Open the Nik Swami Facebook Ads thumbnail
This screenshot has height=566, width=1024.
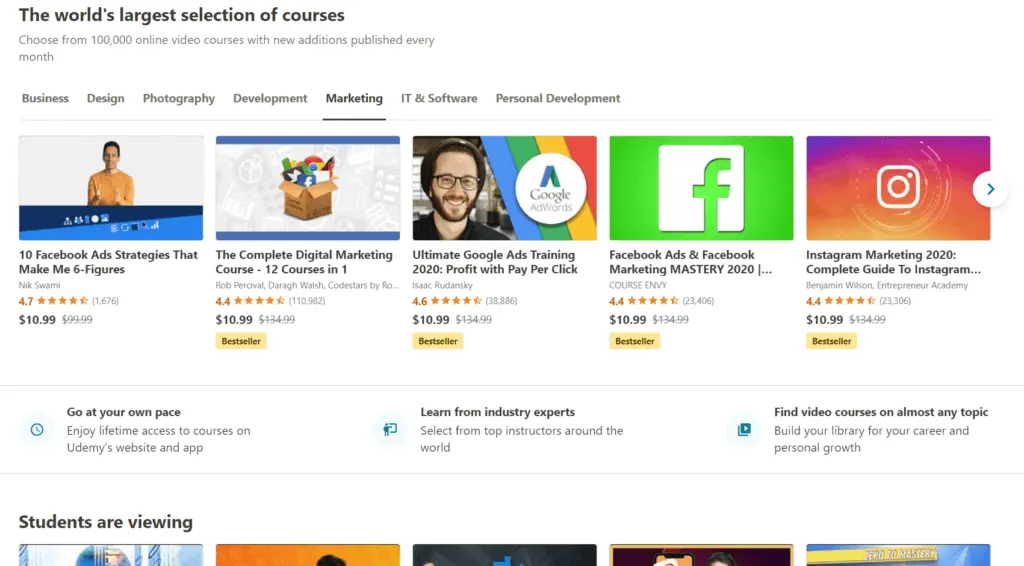point(111,188)
